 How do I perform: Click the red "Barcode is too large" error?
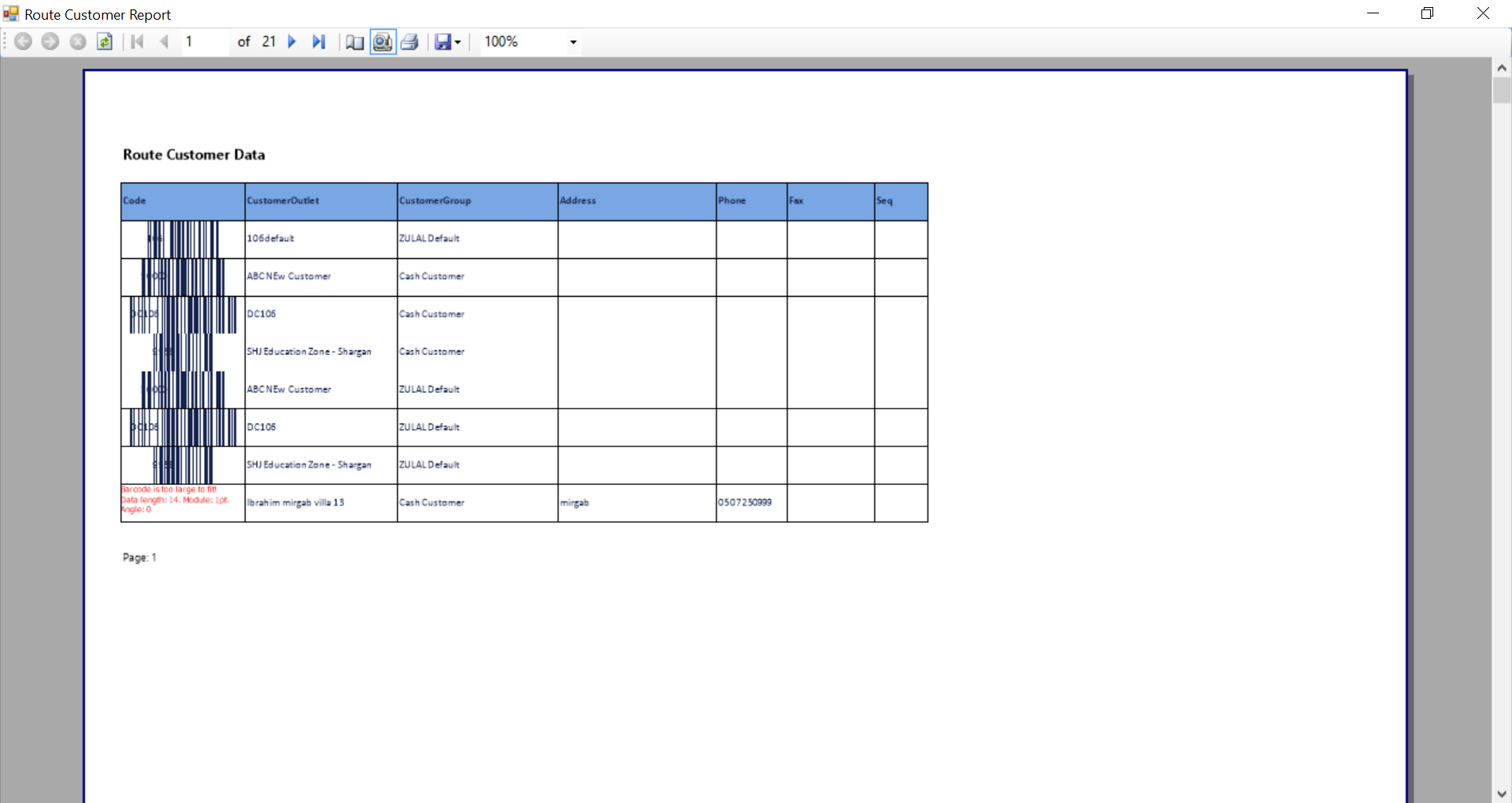tap(175, 500)
